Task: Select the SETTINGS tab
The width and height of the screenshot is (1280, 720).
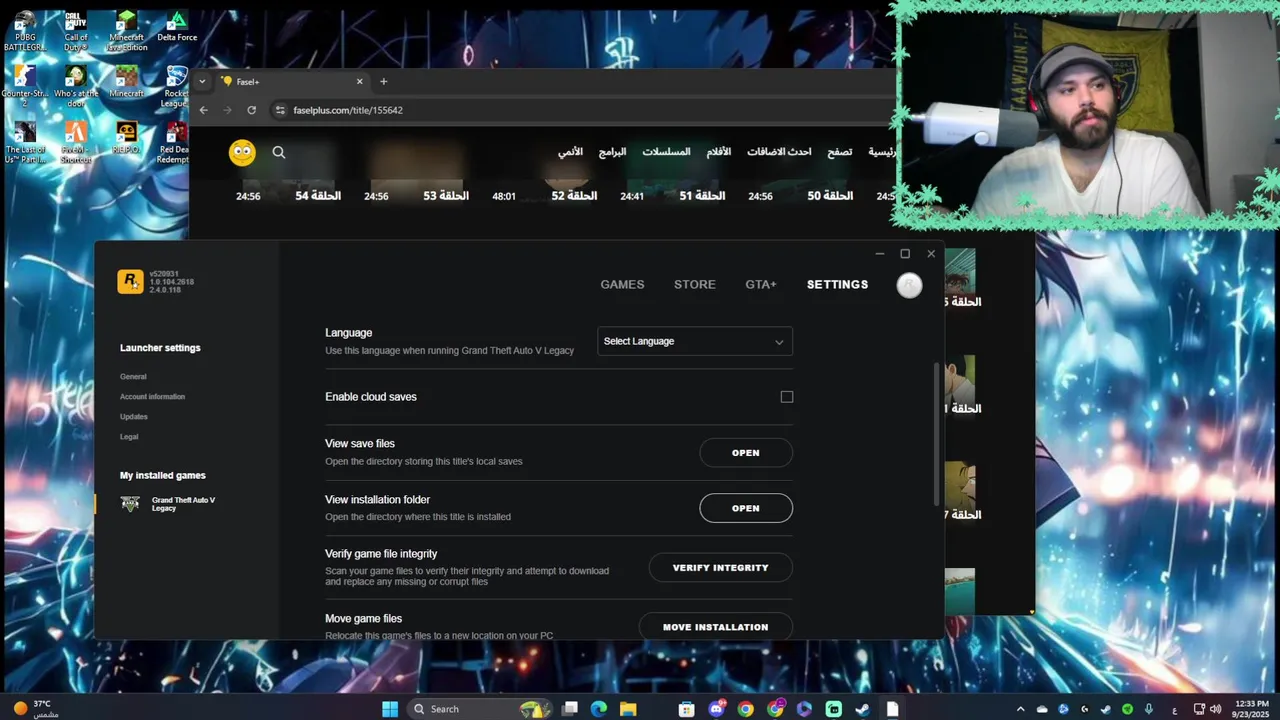Action: (837, 285)
